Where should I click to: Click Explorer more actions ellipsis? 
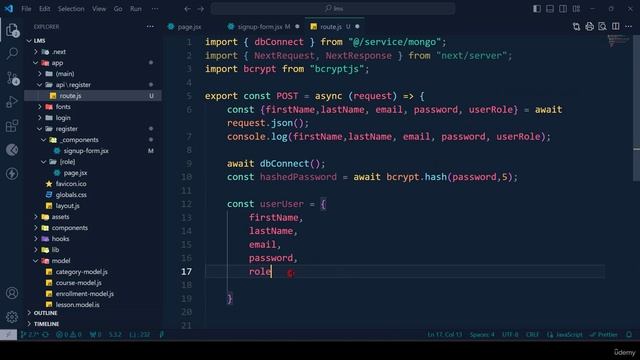click(x=150, y=27)
